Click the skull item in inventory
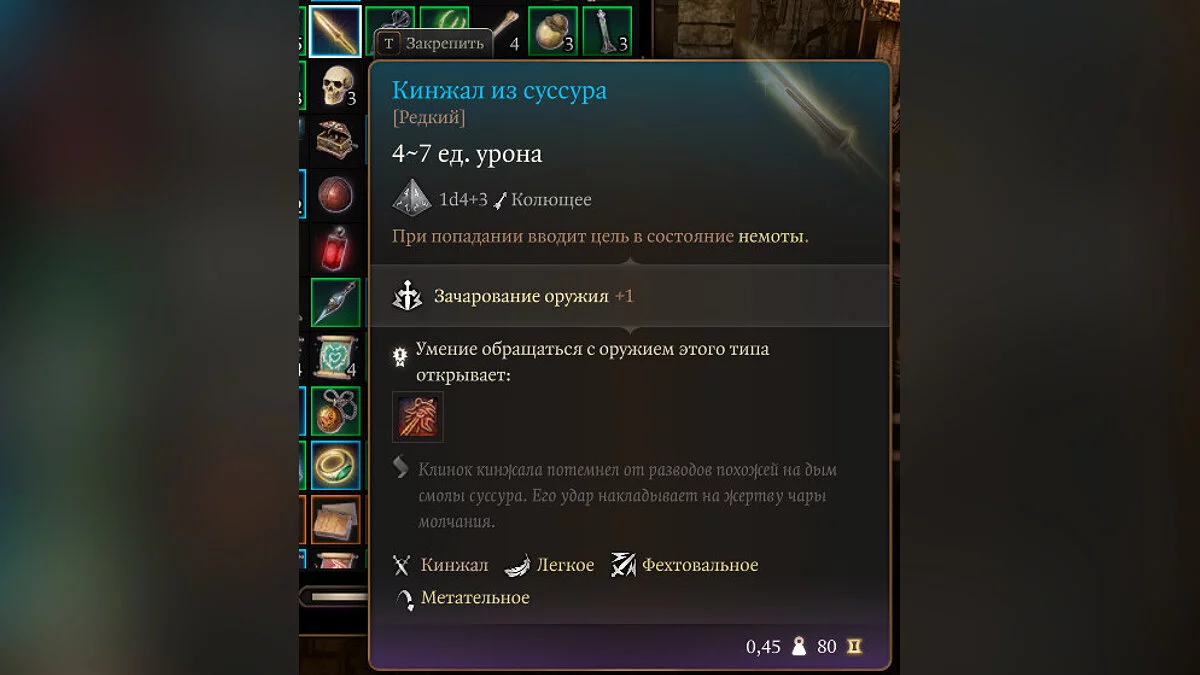Image resolution: width=1200 pixels, height=675 pixels. (336, 86)
